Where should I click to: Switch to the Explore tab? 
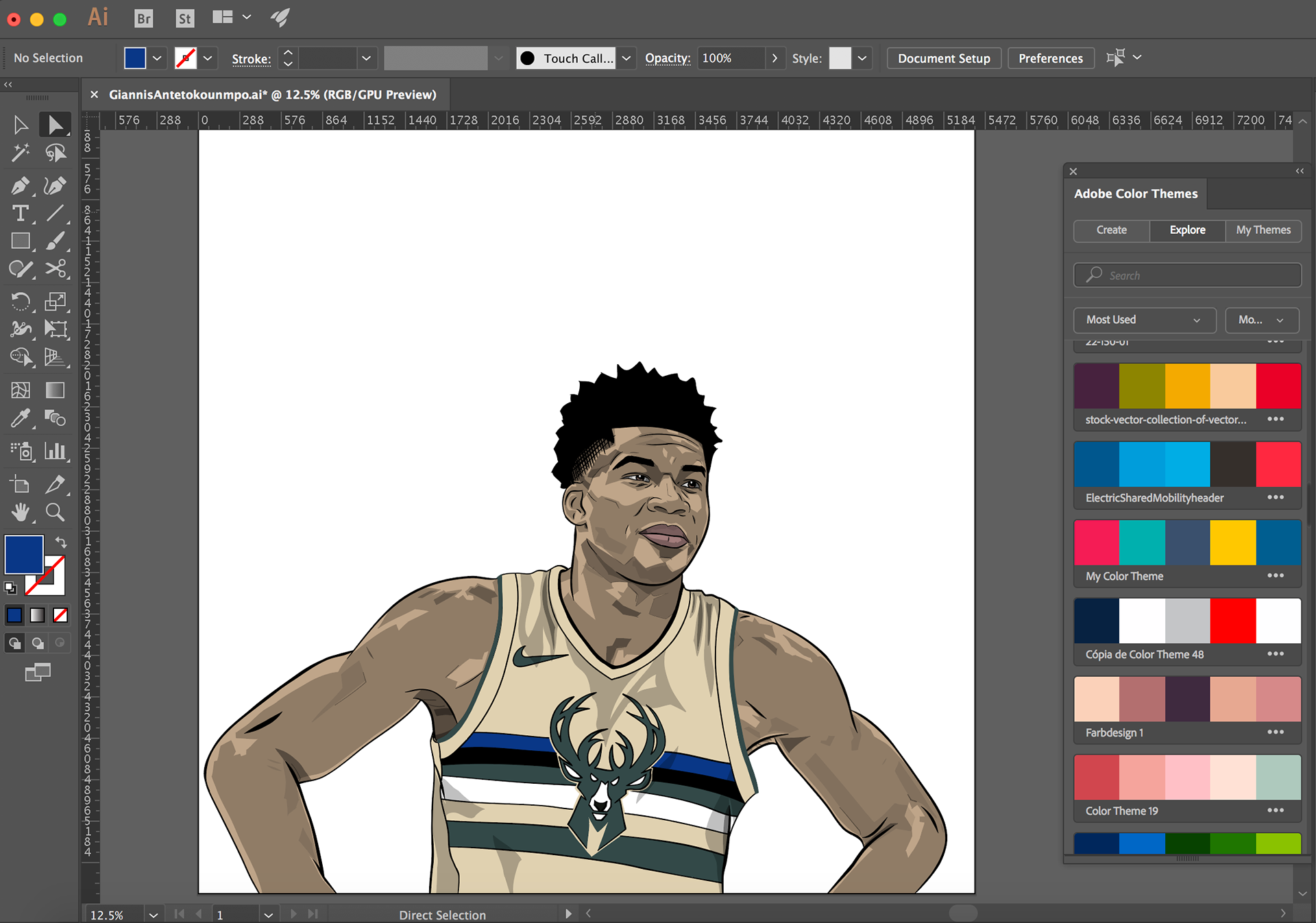tap(1187, 230)
